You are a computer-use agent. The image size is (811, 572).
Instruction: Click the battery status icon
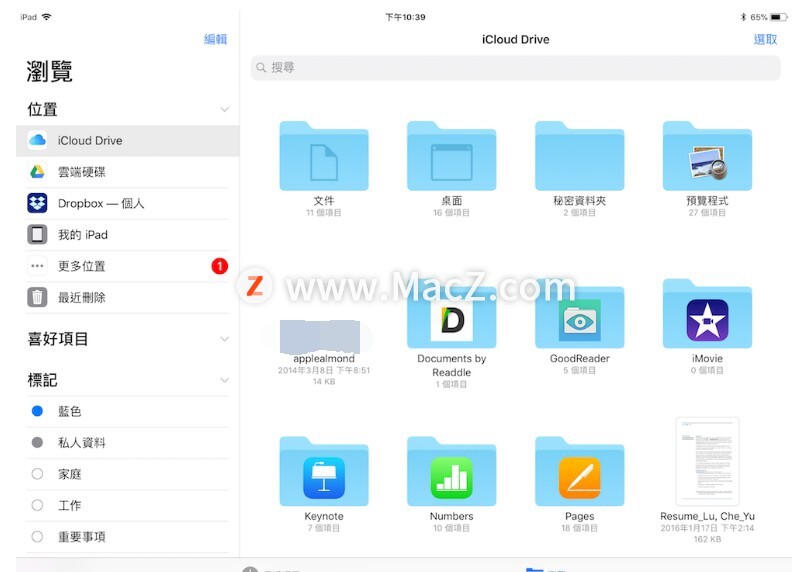point(778,17)
